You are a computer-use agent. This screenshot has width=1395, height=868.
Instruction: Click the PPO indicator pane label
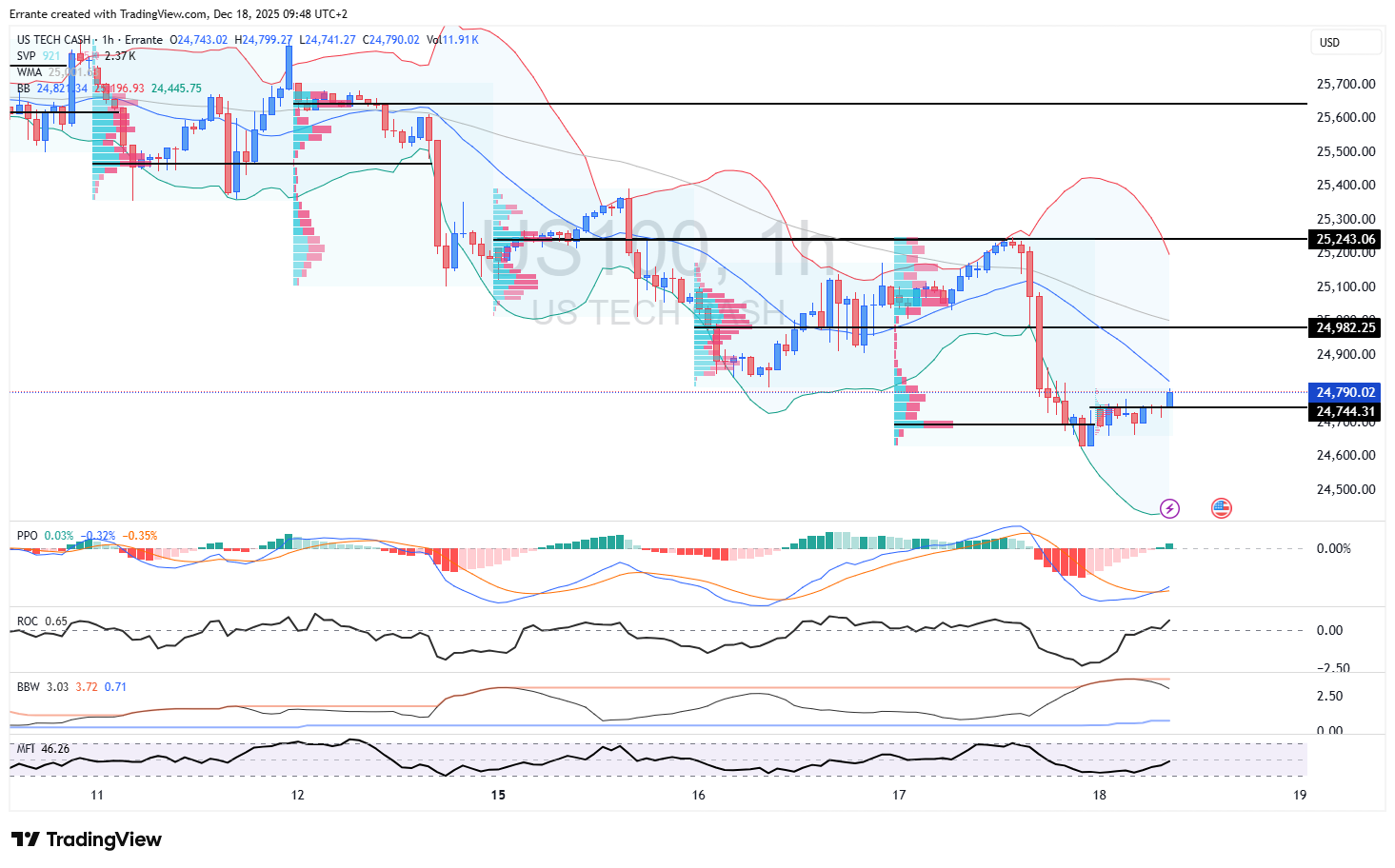point(27,536)
